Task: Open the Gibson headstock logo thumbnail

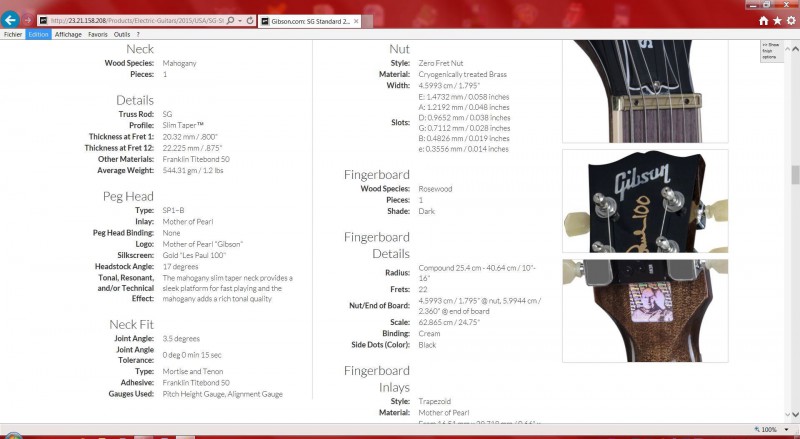Action: point(644,201)
